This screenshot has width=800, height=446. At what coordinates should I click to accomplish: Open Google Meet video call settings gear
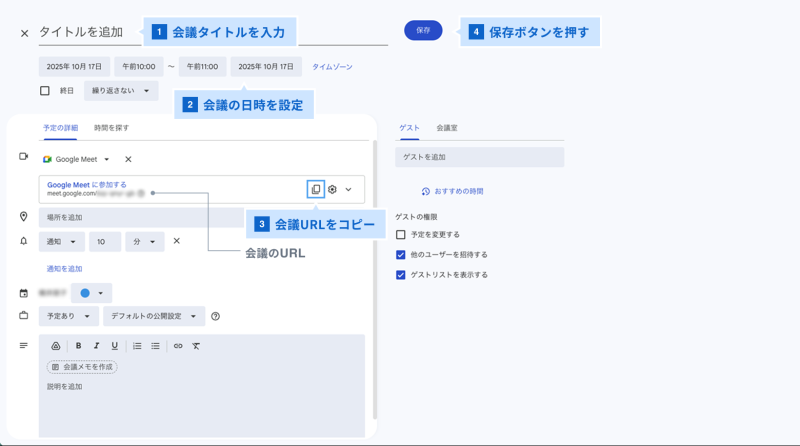pos(333,189)
